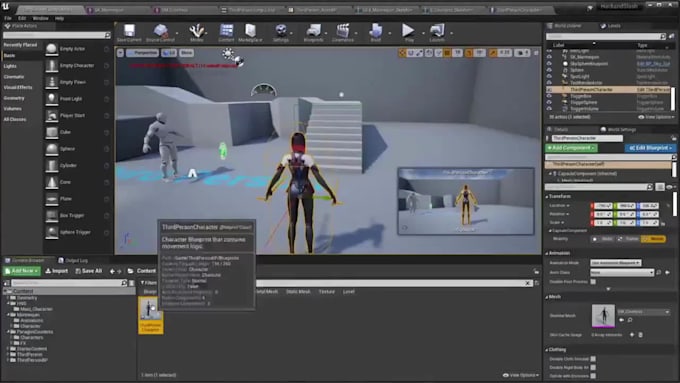Select Sphere Trigger in Place Actors
The image size is (680, 383).
78,232
